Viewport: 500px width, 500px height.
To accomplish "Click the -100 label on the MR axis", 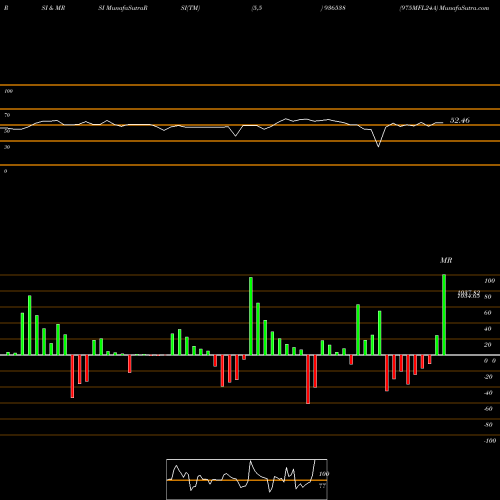I will tap(490, 441).
